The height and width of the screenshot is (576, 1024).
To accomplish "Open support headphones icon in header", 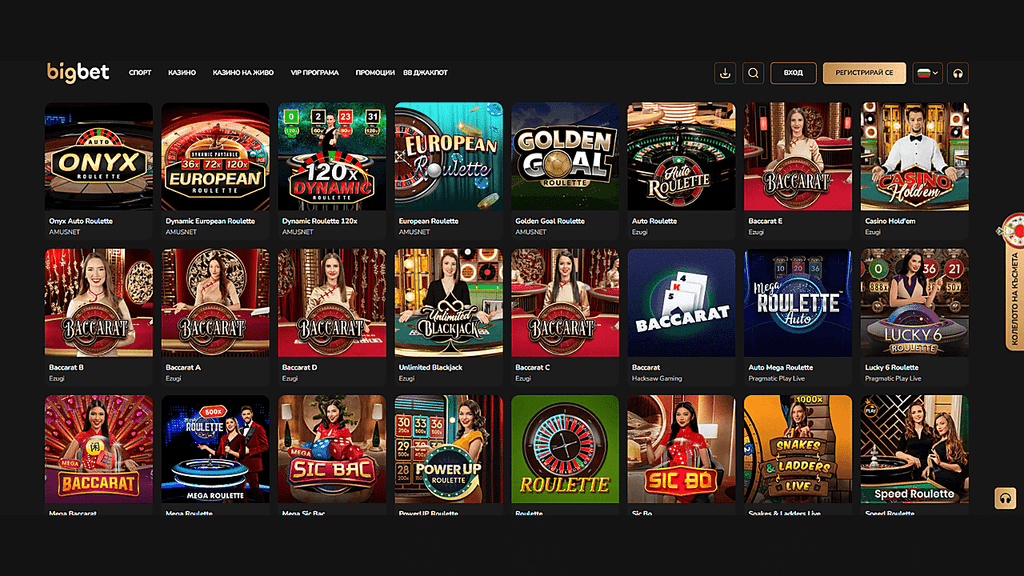I will point(958,73).
